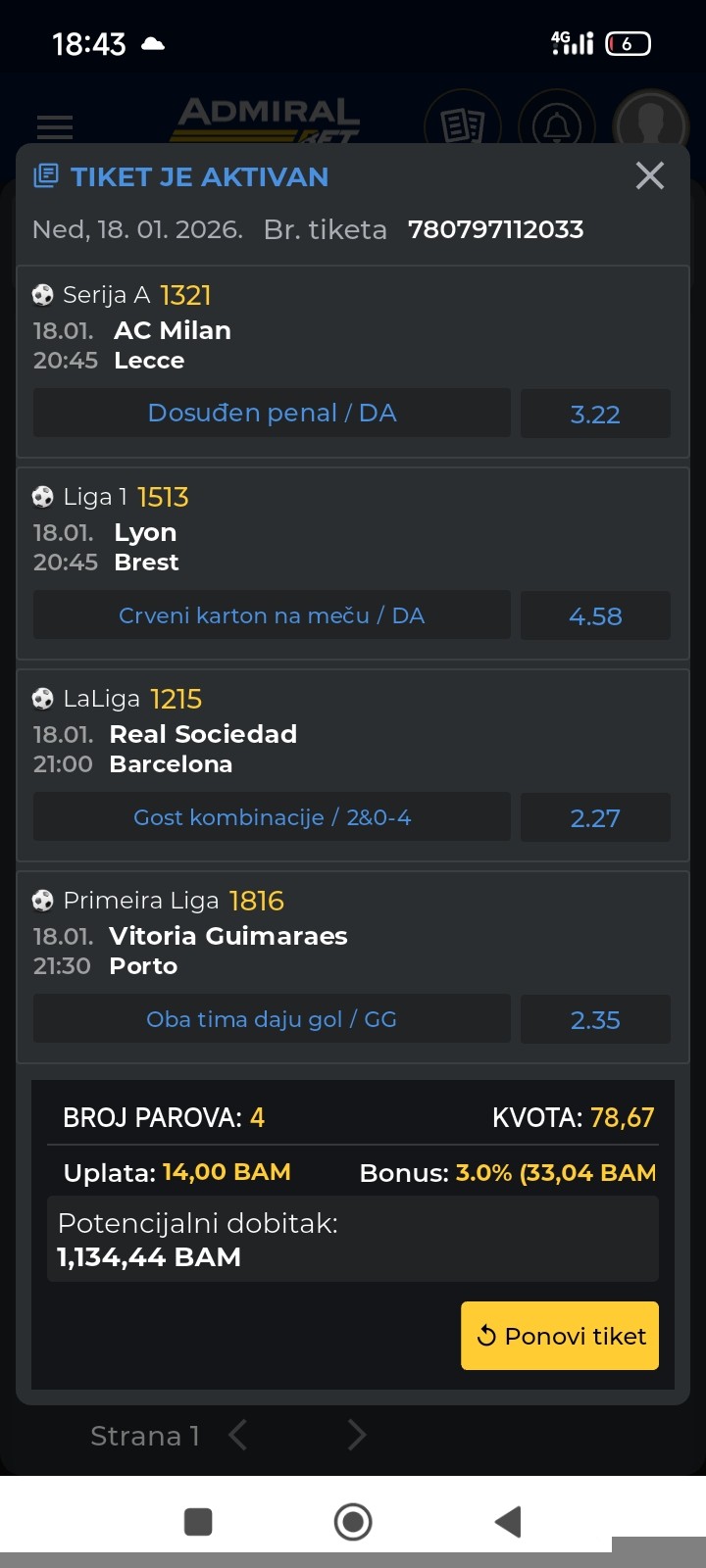Select the Dosuđen penal / DA bet

(272, 414)
